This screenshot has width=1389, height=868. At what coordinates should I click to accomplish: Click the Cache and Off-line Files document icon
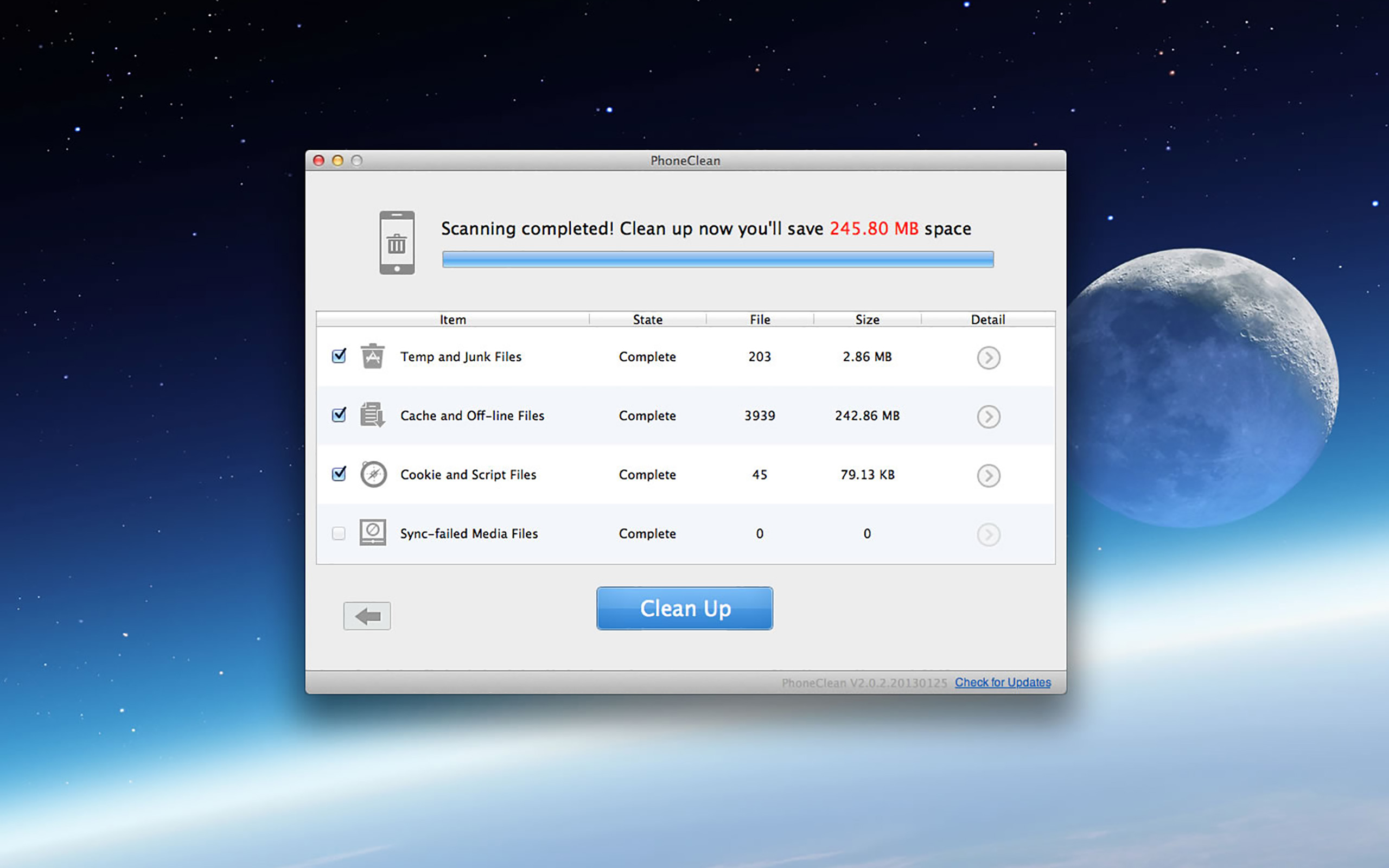click(373, 414)
